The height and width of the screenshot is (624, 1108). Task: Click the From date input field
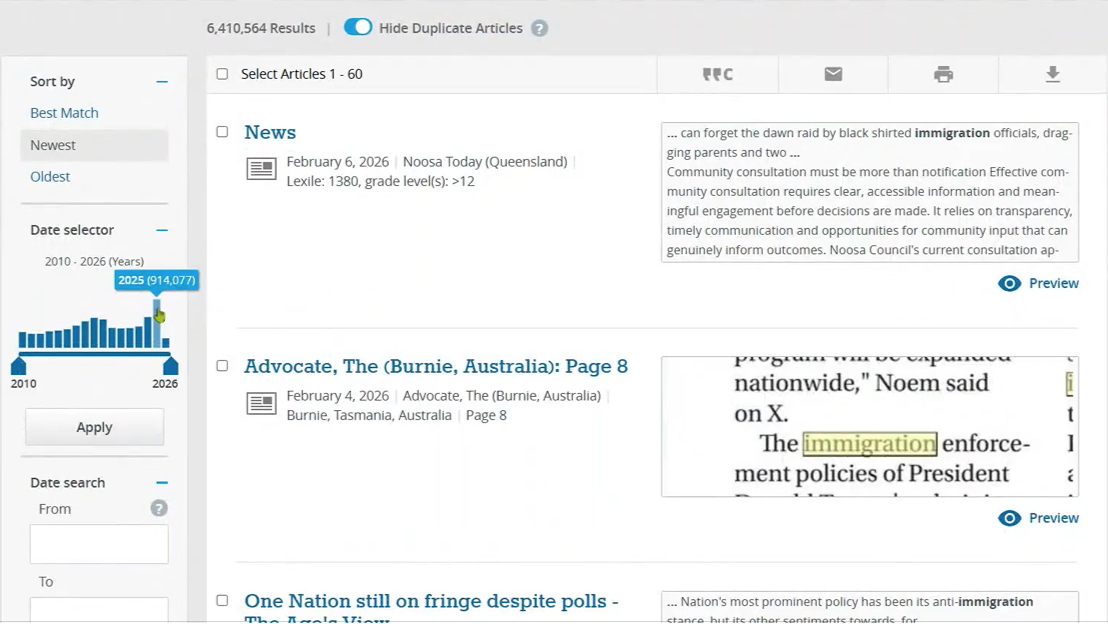click(x=99, y=544)
